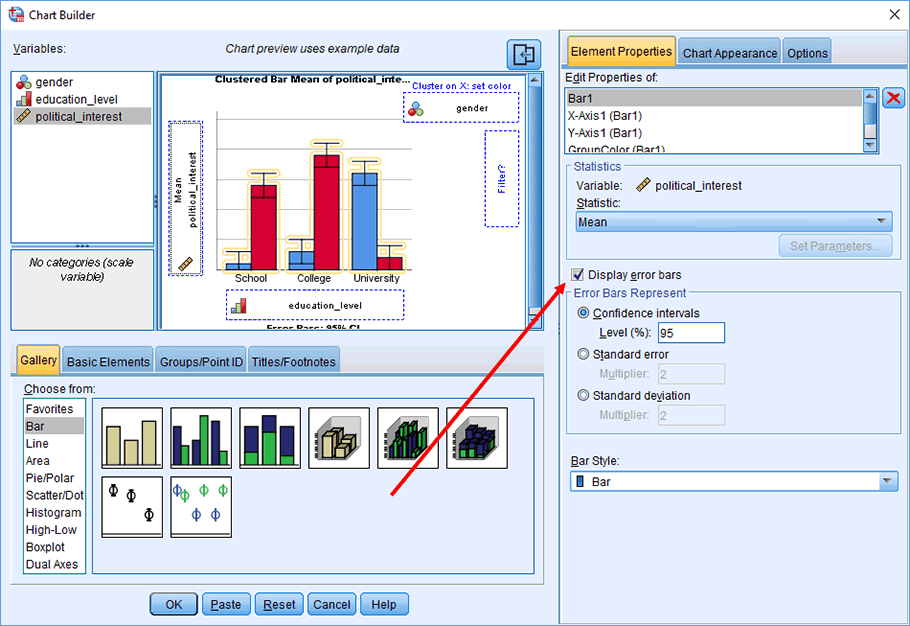
Task: Click the confidence Level (%) field
Action: (x=691, y=333)
